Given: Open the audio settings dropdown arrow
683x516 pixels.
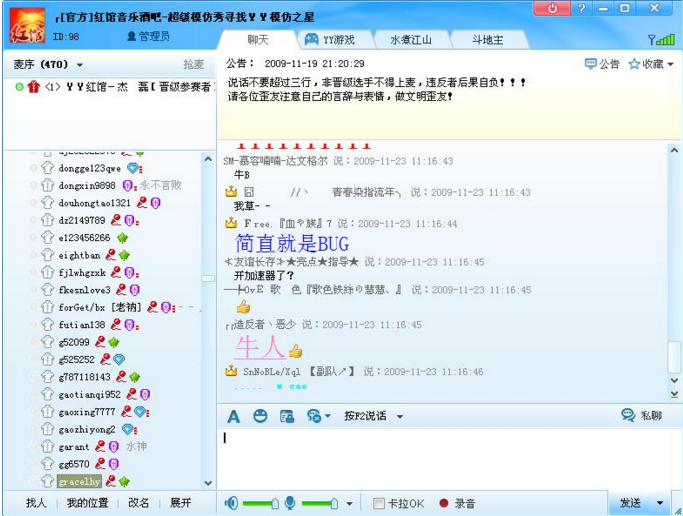Looking at the screenshot, I should pyautogui.click(x=349, y=503).
